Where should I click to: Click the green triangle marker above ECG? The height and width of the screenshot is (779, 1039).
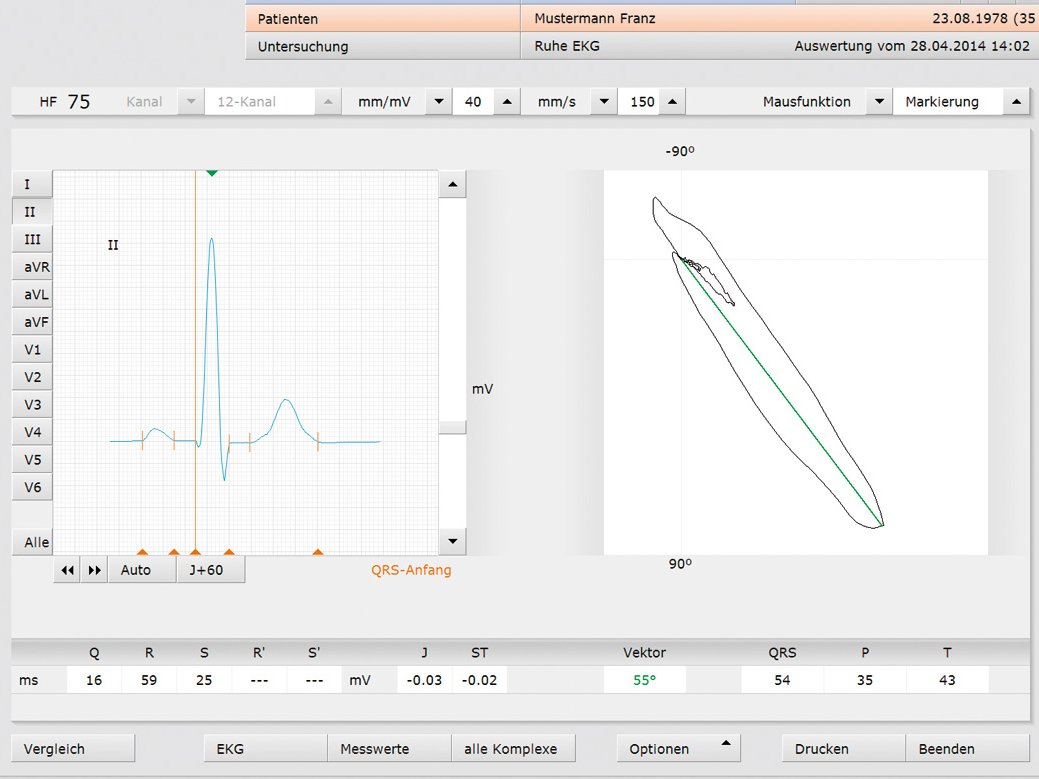pyautogui.click(x=211, y=173)
